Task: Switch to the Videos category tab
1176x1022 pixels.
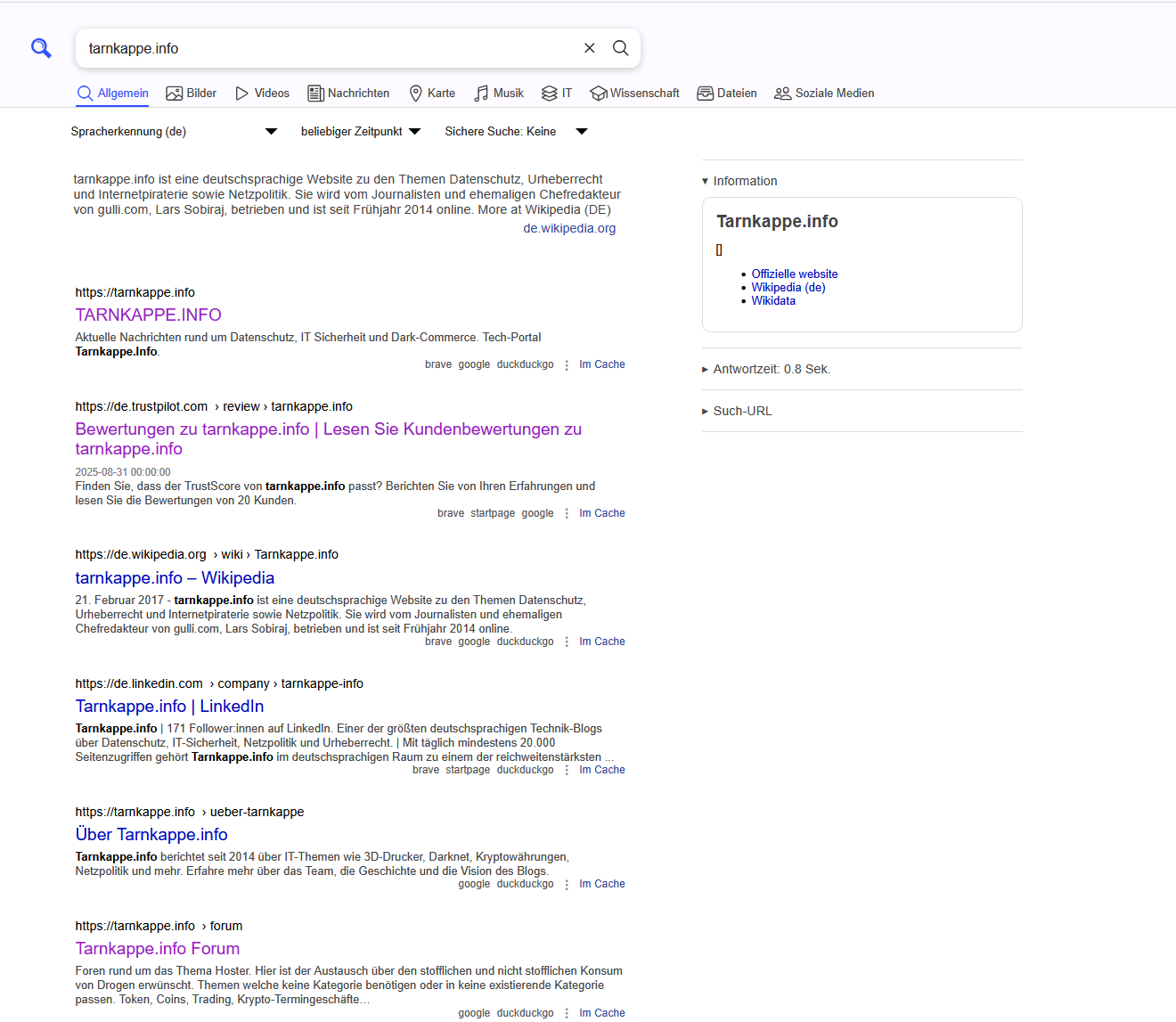Action: click(262, 94)
